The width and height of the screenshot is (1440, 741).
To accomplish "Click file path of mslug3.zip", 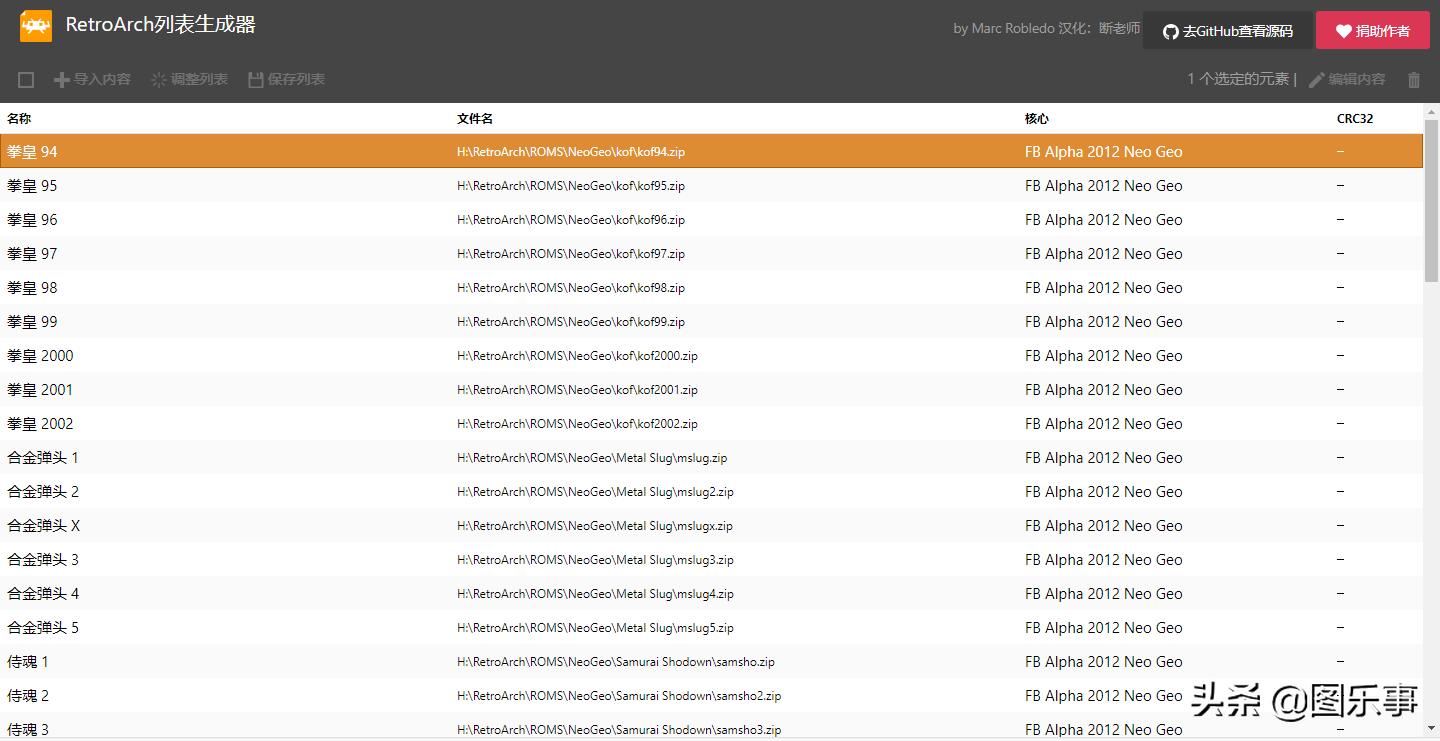I will [x=595, y=560].
